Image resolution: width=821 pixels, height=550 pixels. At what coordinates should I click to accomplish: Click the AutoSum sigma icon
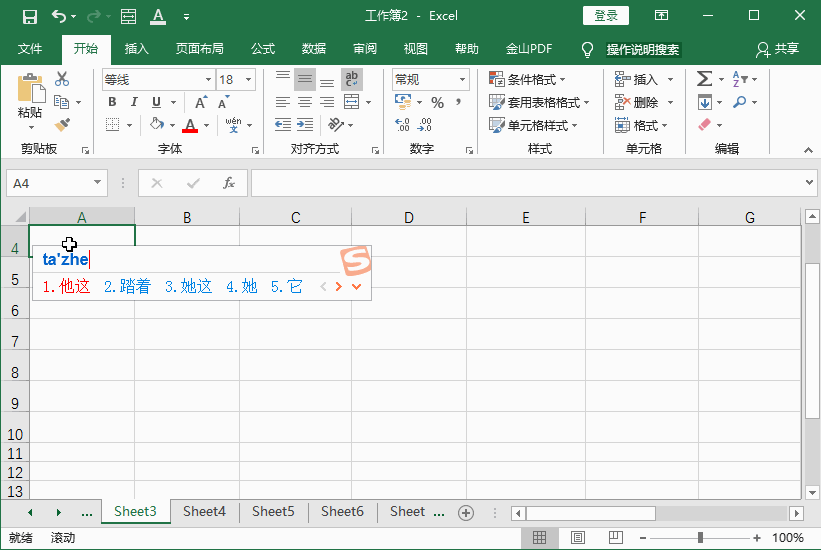(704, 79)
